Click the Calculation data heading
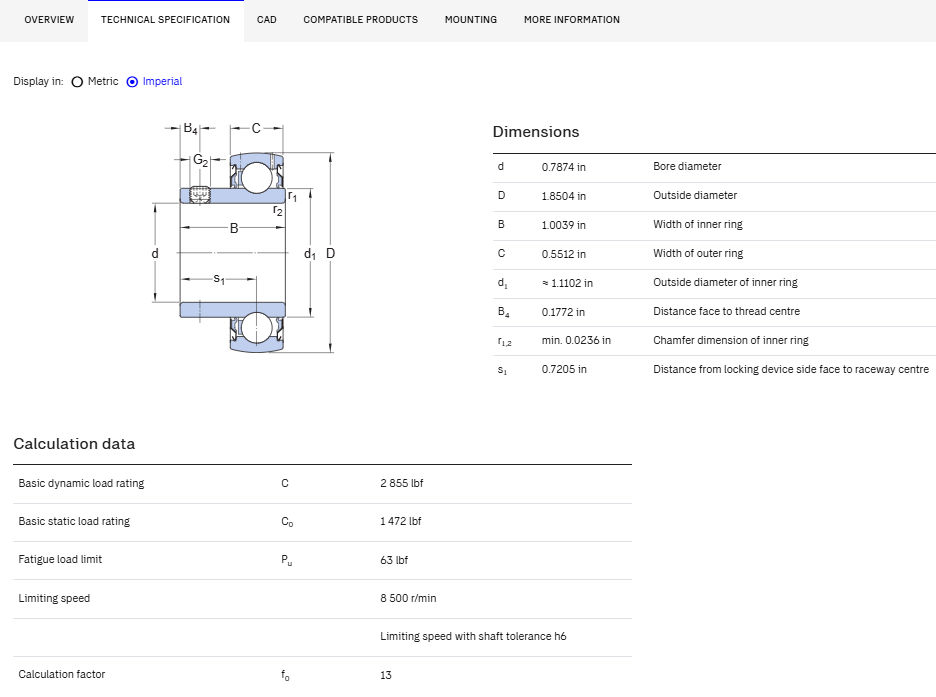936x697 pixels. click(74, 444)
